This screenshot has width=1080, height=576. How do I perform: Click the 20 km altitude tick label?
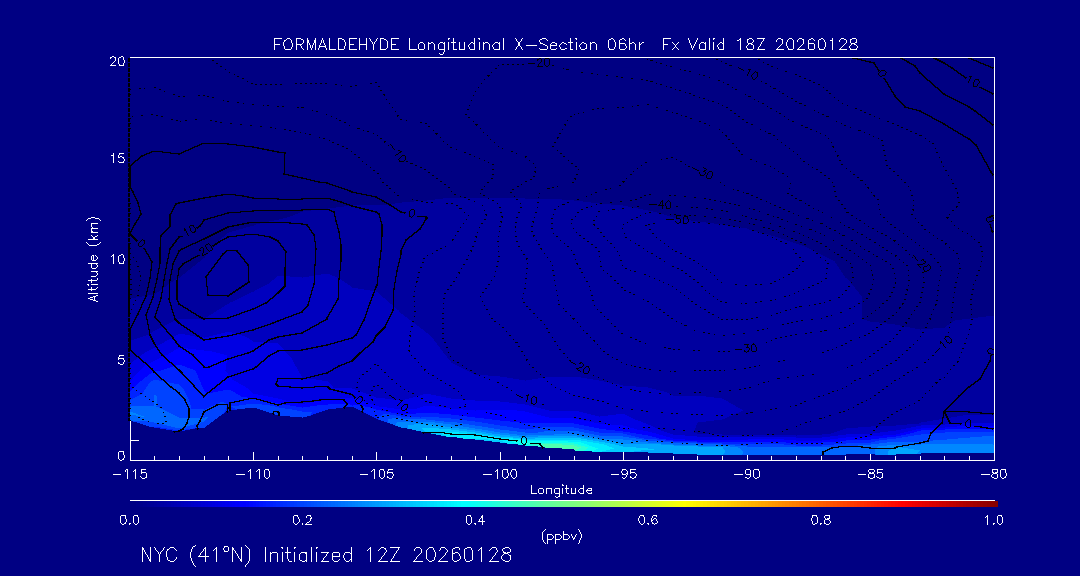coord(116,61)
